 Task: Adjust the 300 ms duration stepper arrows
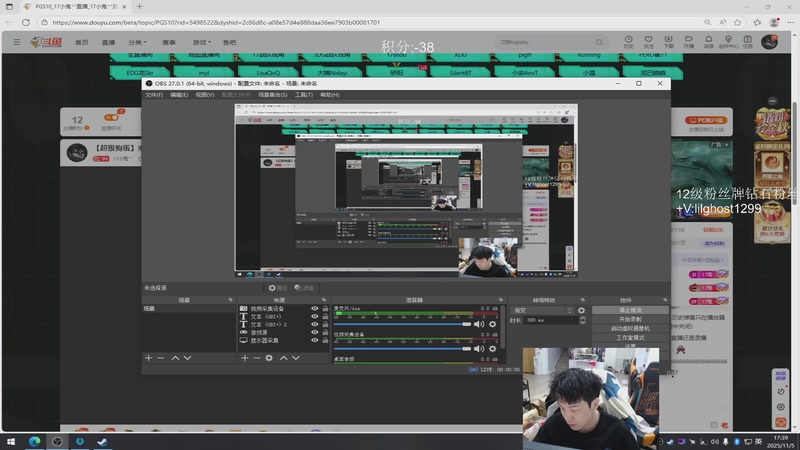point(582,320)
